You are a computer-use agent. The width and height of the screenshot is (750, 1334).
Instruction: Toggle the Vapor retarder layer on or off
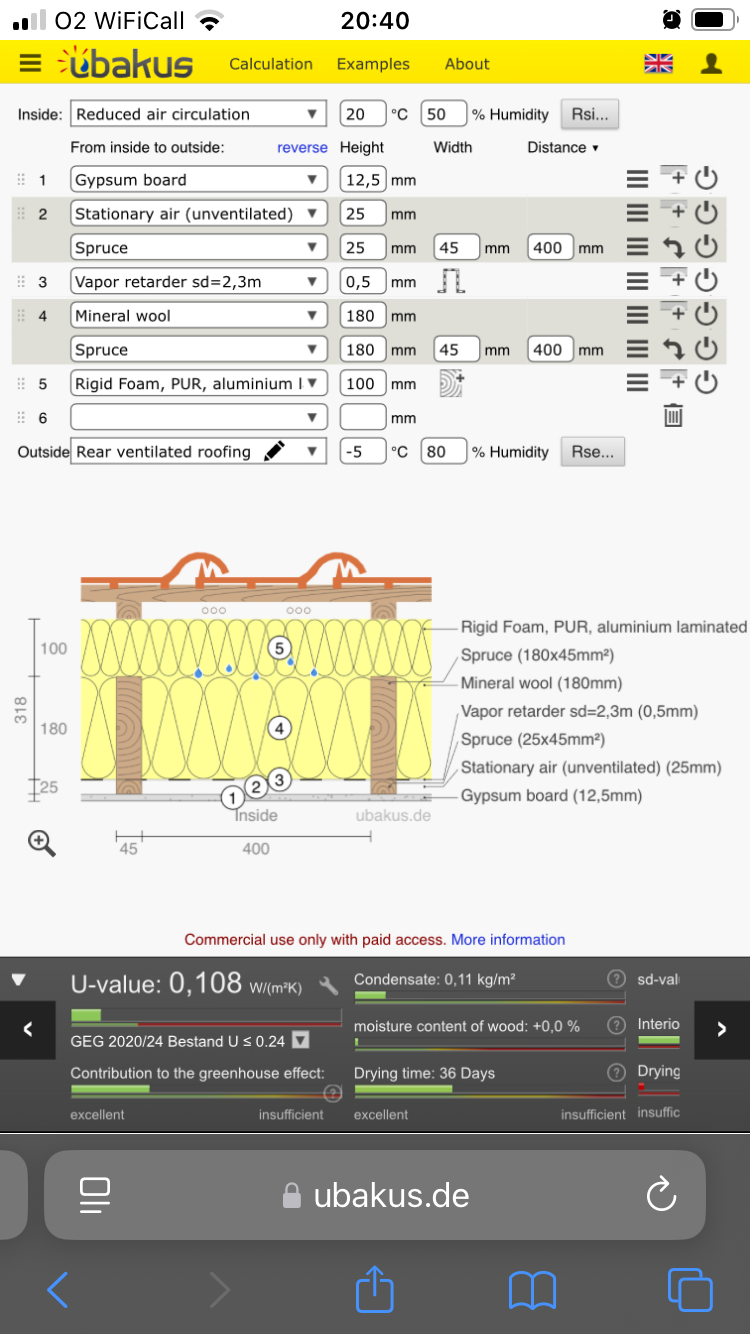point(706,282)
